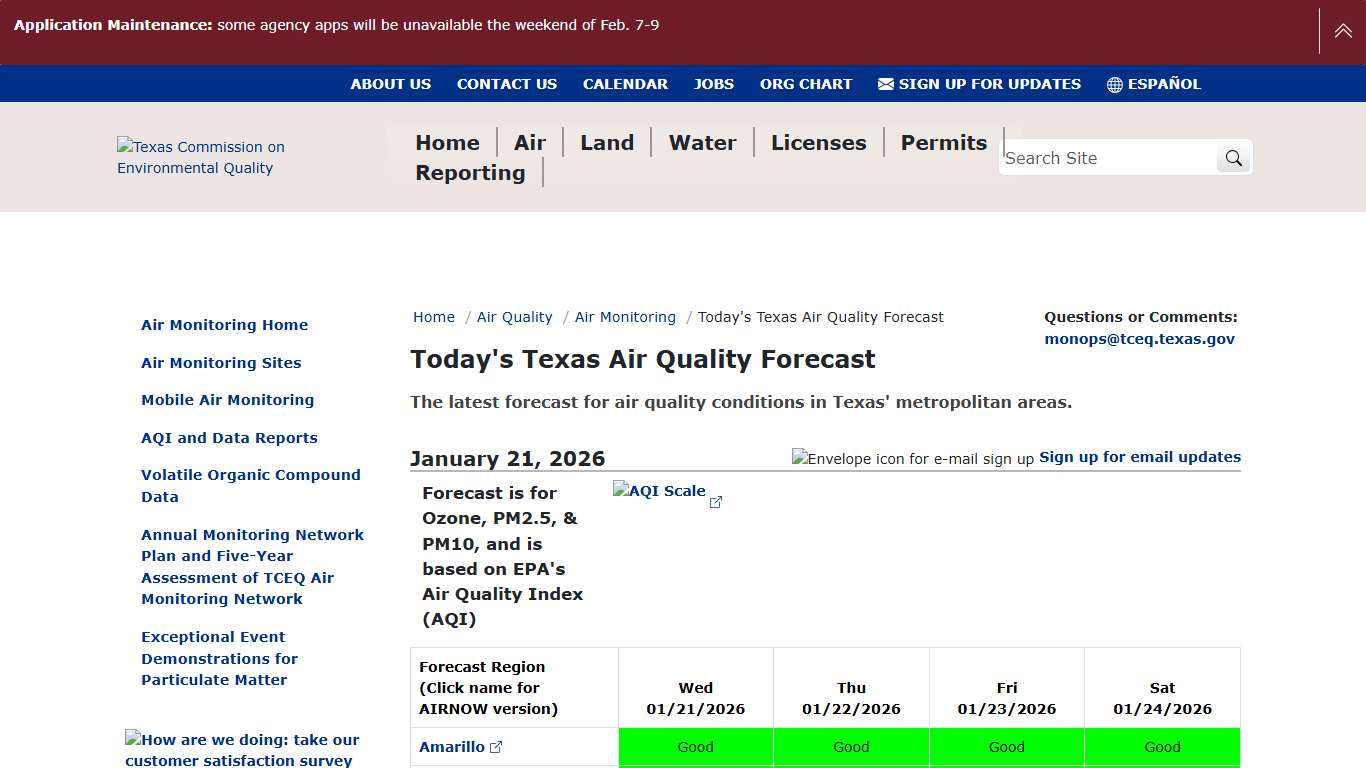Select the Licenses navigation tab
This screenshot has width=1366, height=768.
pyautogui.click(x=818, y=142)
